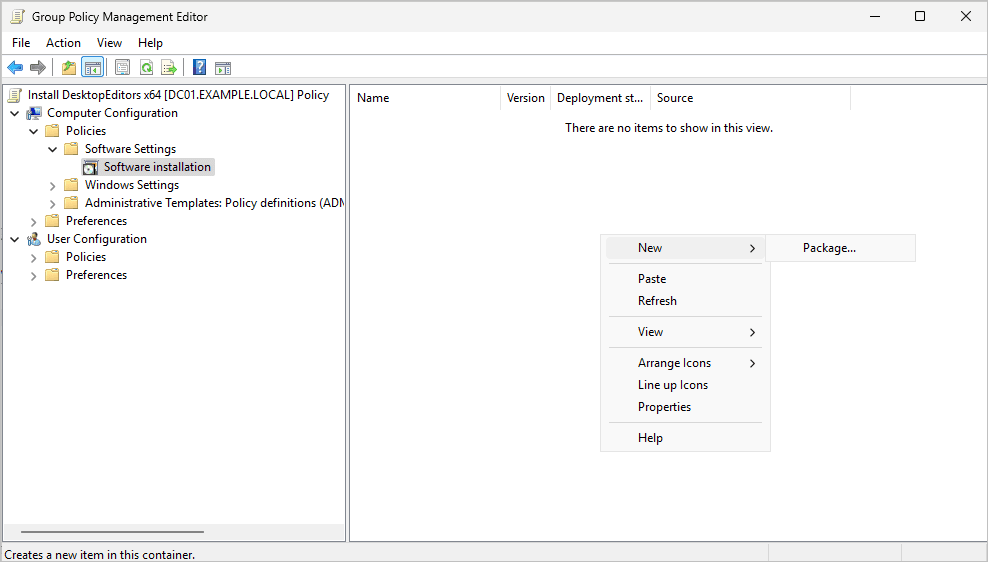The width and height of the screenshot is (988, 562).
Task: Click the Software Settings folder icon
Action: tap(71, 149)
